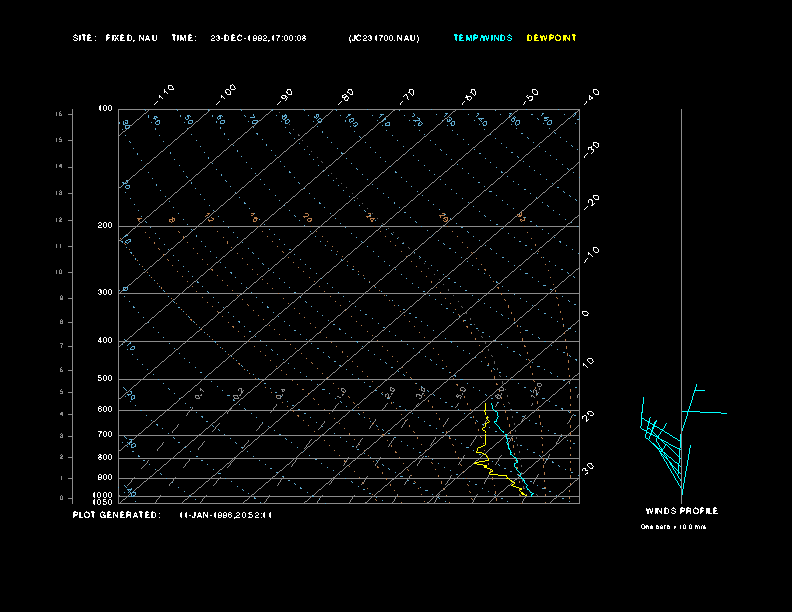Click the cyan TEMP/WINDS legend label
Viewport: 792px width, 612px height.
pos(483,38)
